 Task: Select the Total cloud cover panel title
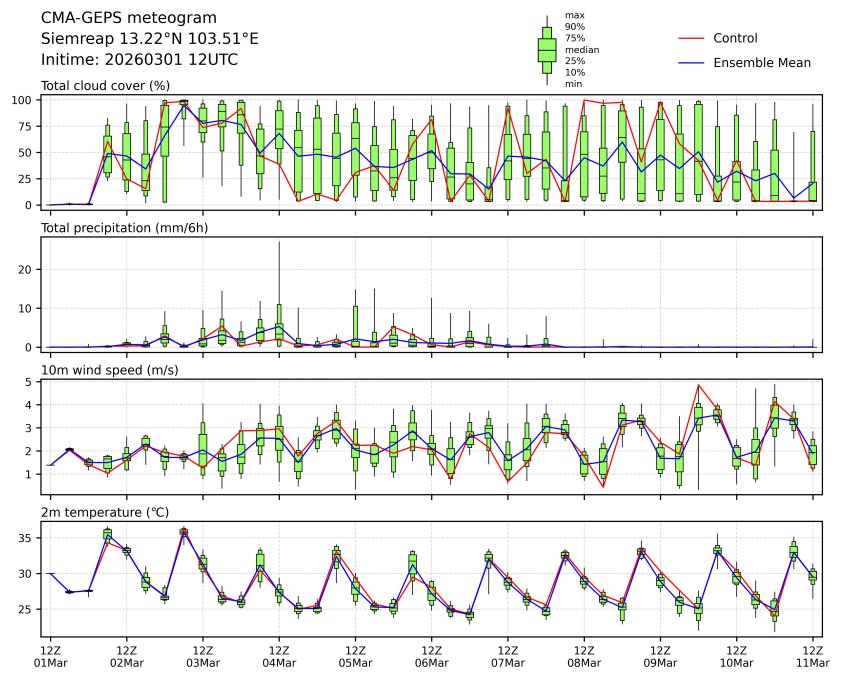(x=105, y=86)
